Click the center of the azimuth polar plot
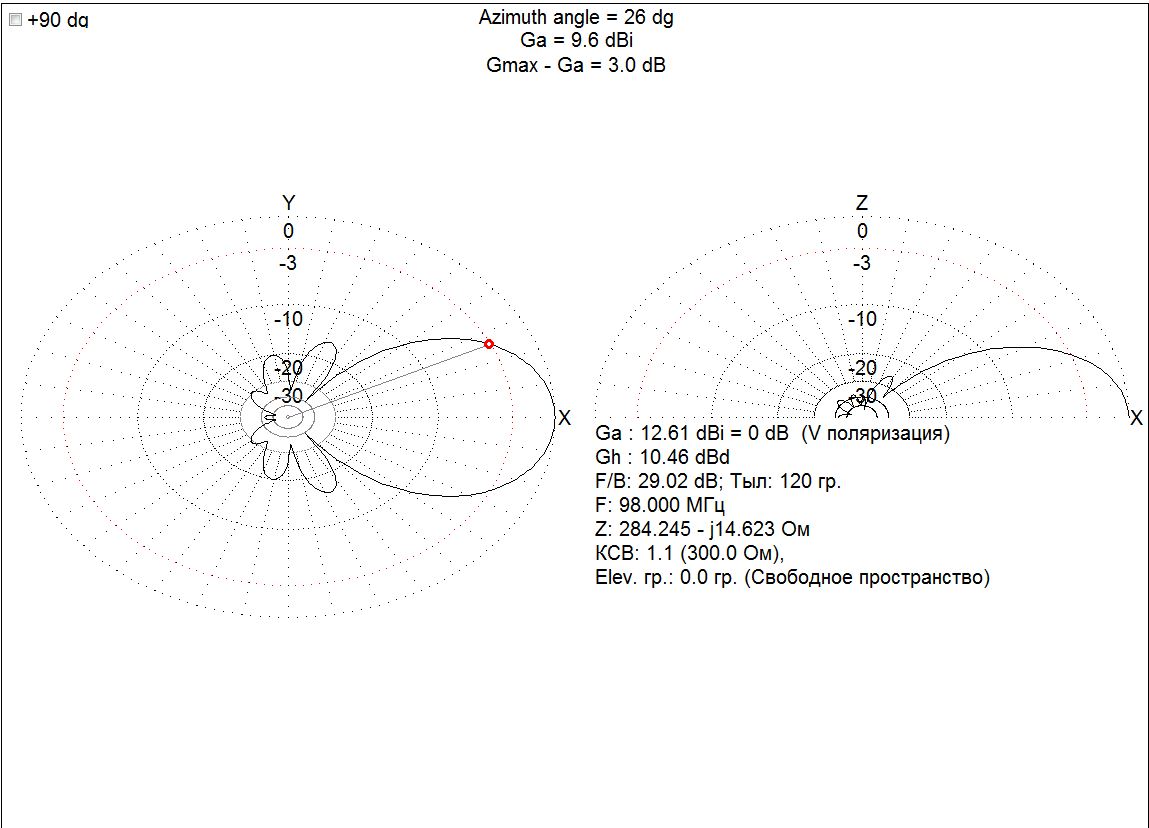This screenshot has width=1149, height=828. pos(289,417)
